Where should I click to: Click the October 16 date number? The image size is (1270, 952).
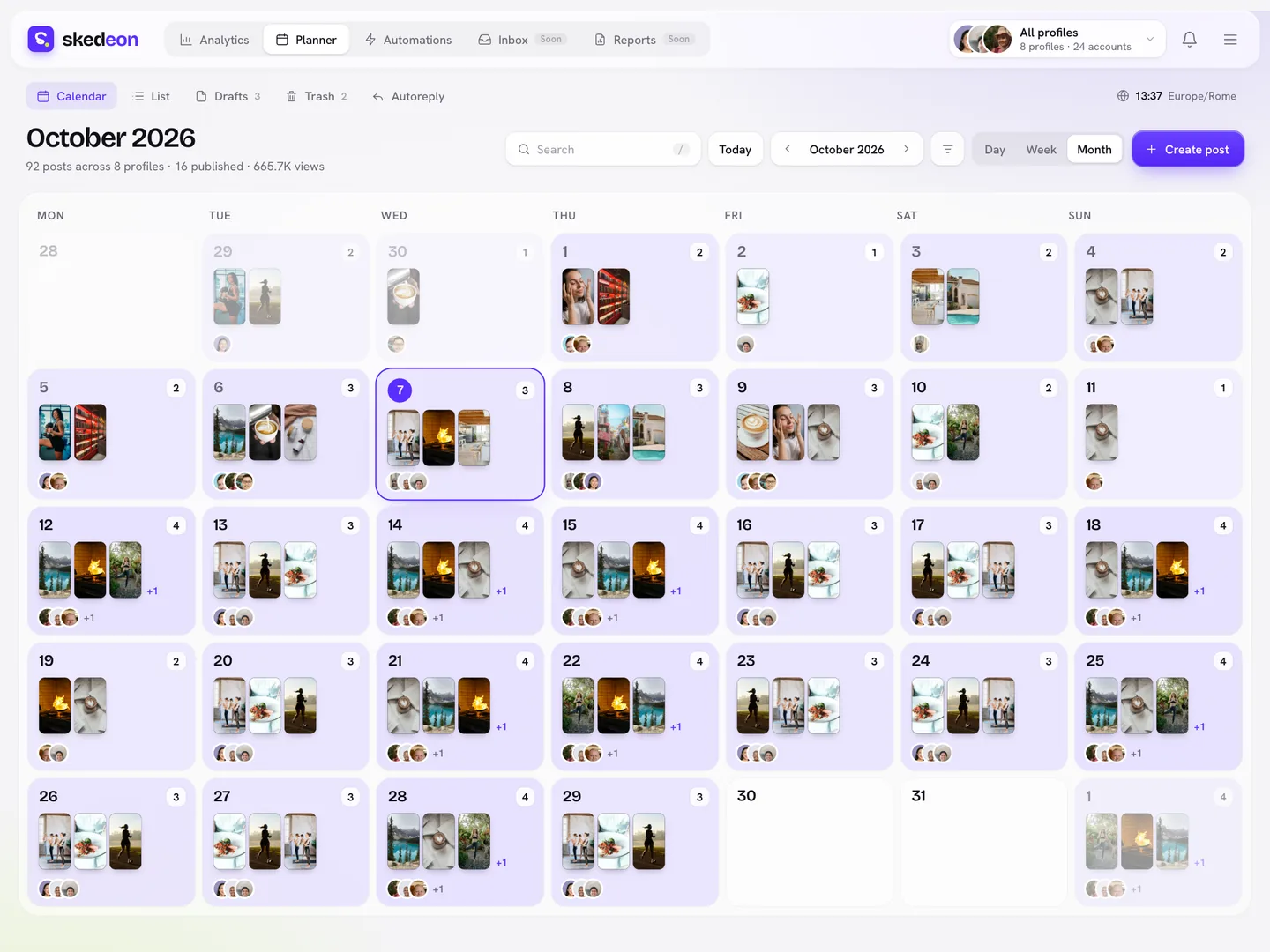point(744,524)
